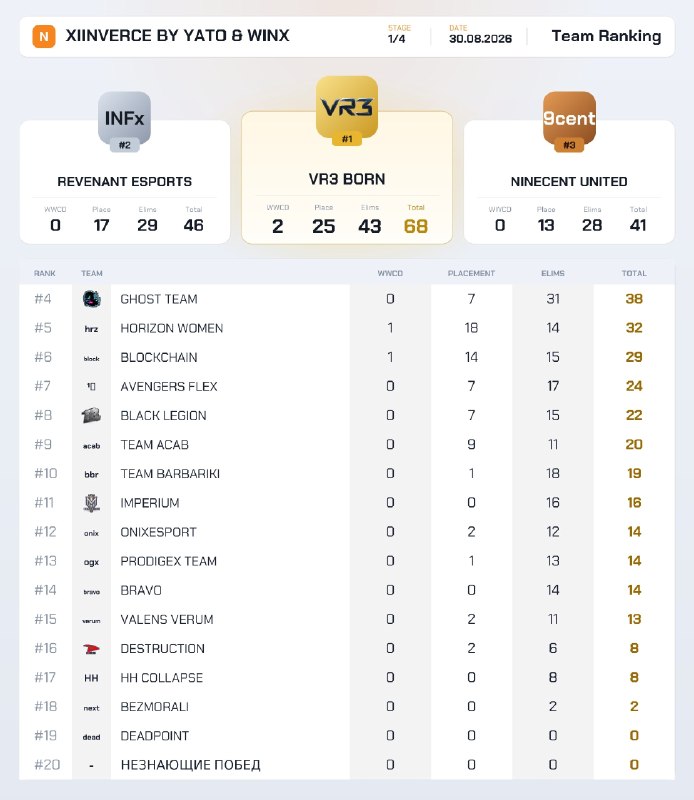The height and width of the screenshot is (800, 694).
Task: Open the NINECENT UNITED team card
Action: point(569,182)
